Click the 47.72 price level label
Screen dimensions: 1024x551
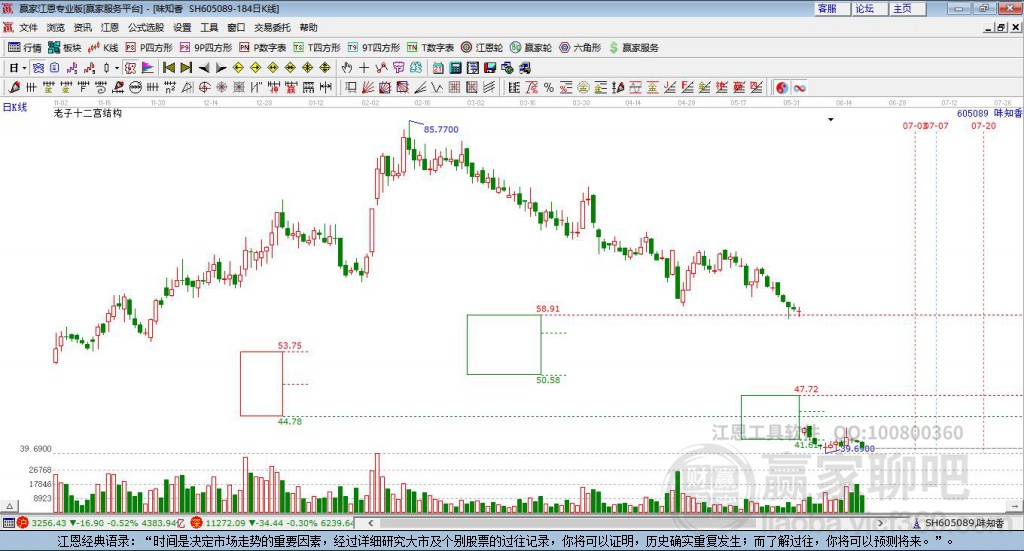point(806,389)
